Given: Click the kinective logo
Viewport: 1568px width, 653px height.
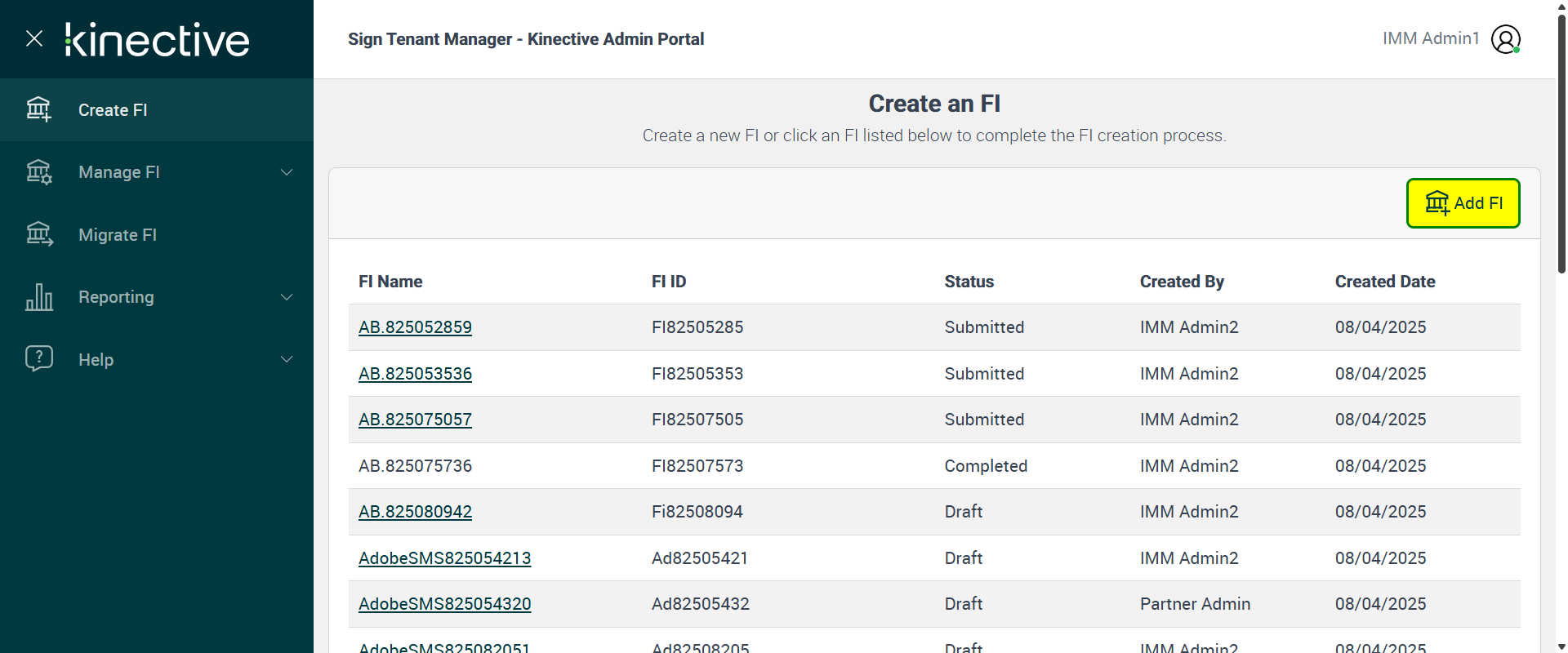Looking at the screenshot, I should (158, 40).
